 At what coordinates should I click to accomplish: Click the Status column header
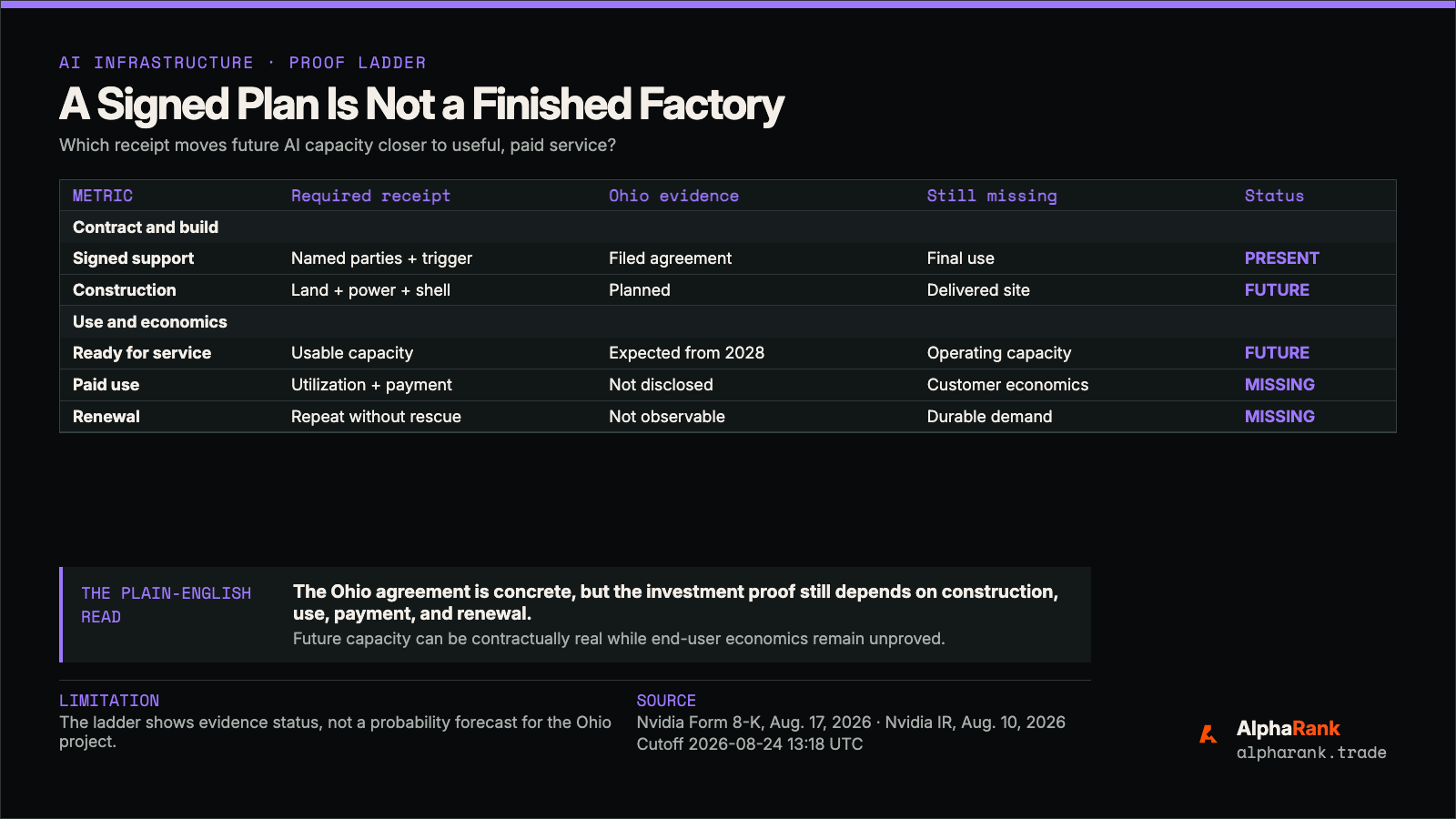point(1274,196)
